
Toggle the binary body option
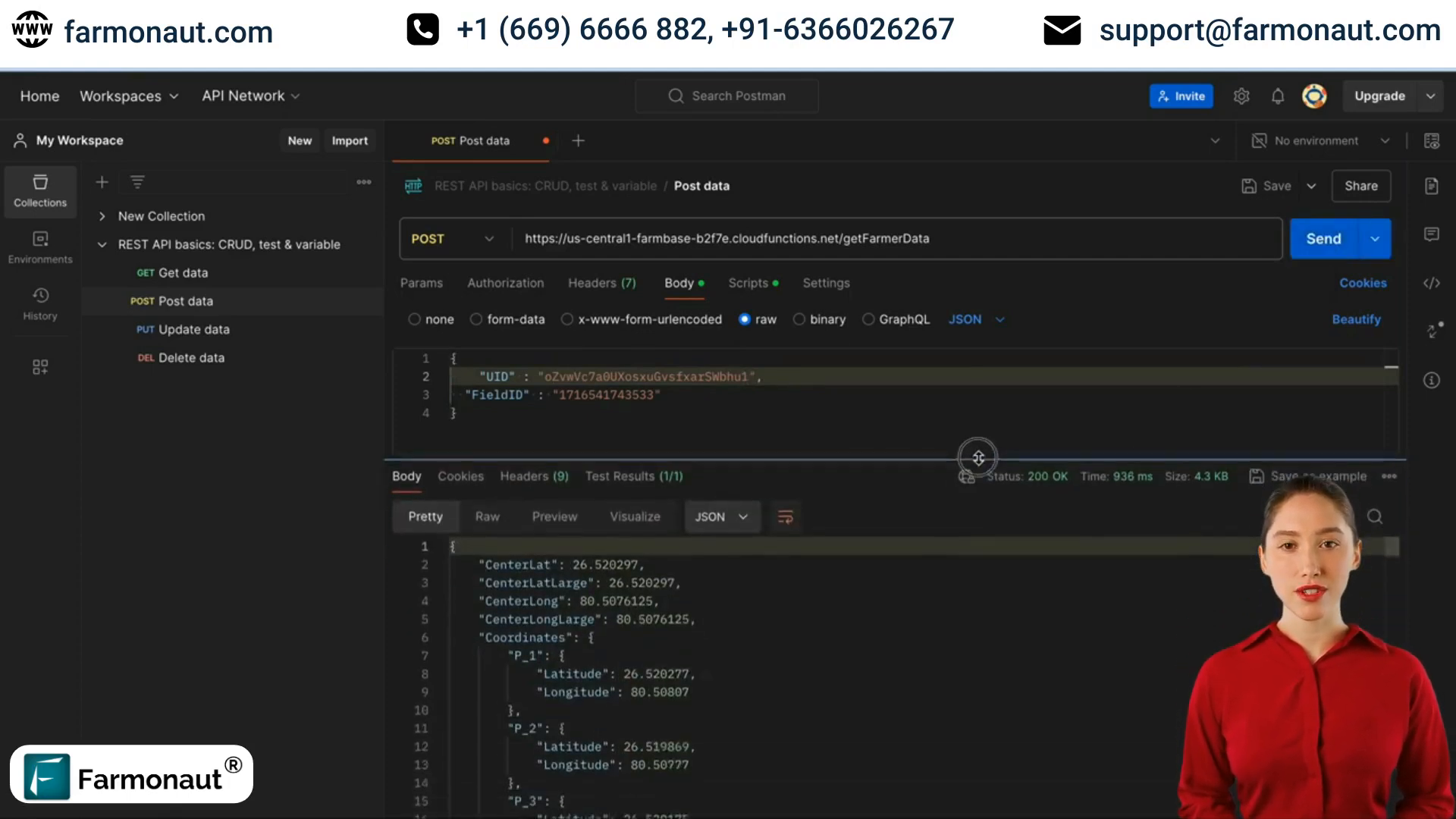coord(799,319)
